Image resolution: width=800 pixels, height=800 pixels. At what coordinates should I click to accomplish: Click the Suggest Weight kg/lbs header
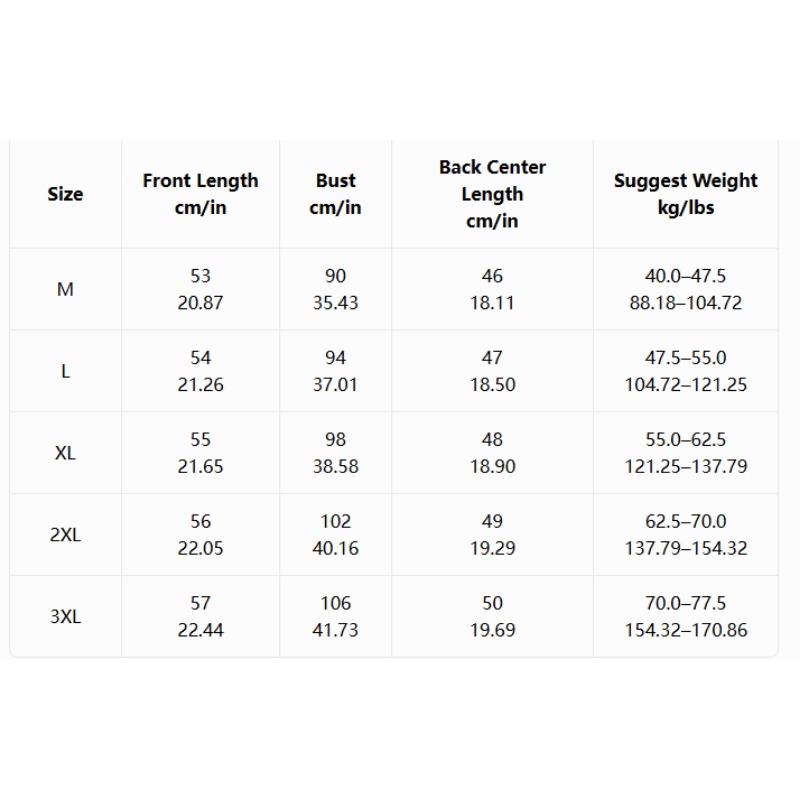point(686,194)
